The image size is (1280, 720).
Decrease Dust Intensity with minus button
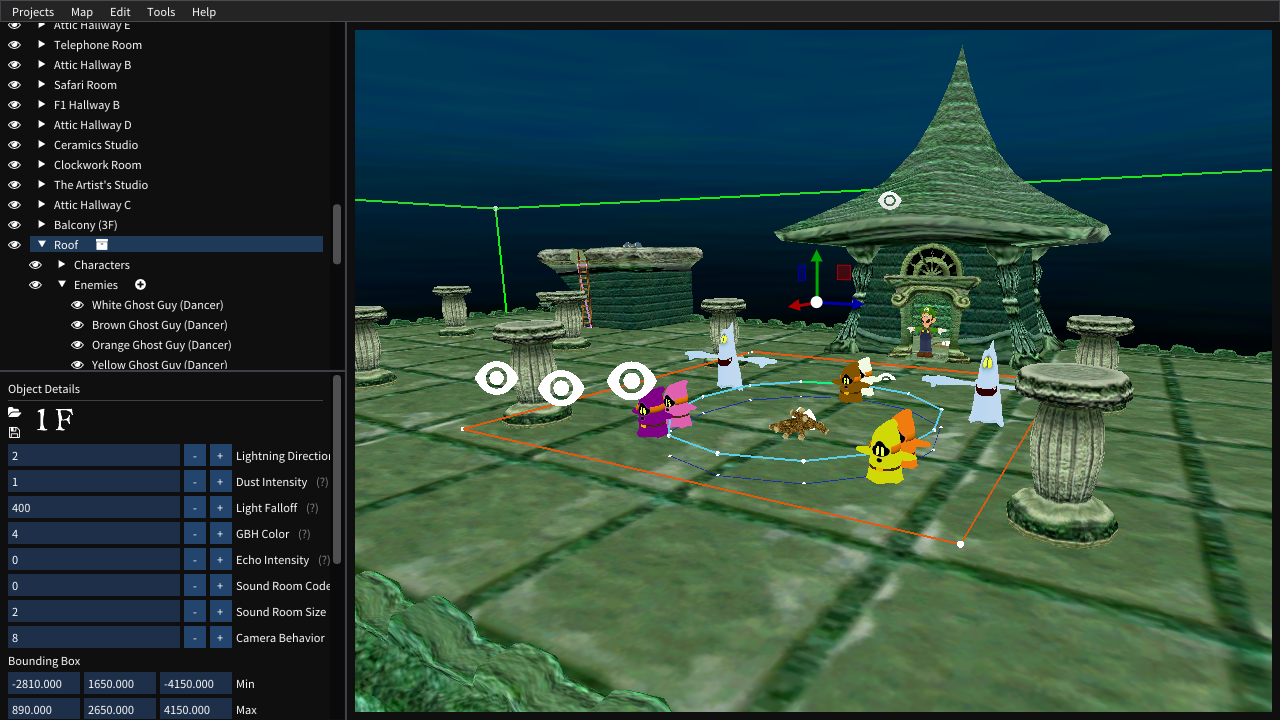195,482
